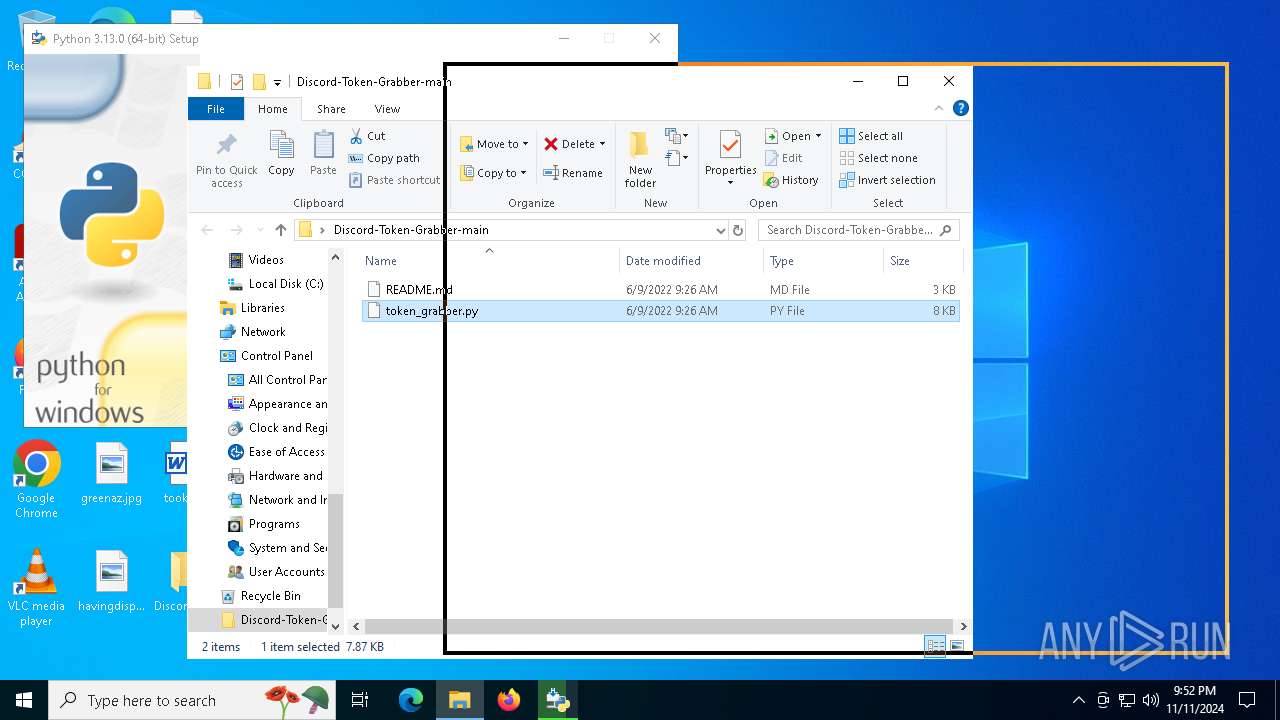
Task: Expand the Open button dropdown
Action: 818,136
